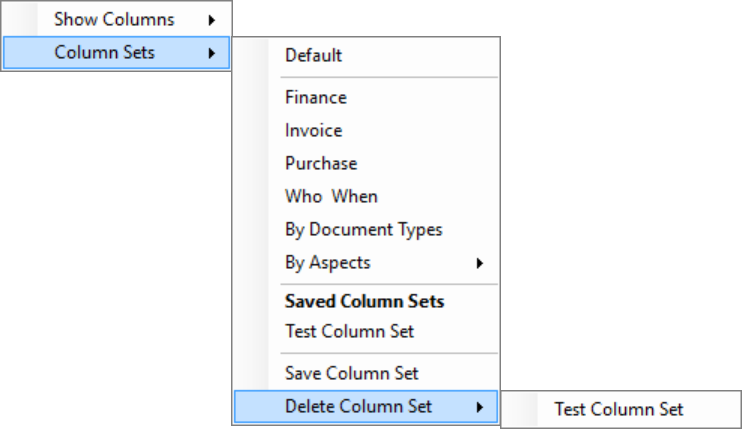The width and height of the screenshot is (742, 429).
Task: Load Test Column Set under Saved Column Sets
Action: pos(349,331)
